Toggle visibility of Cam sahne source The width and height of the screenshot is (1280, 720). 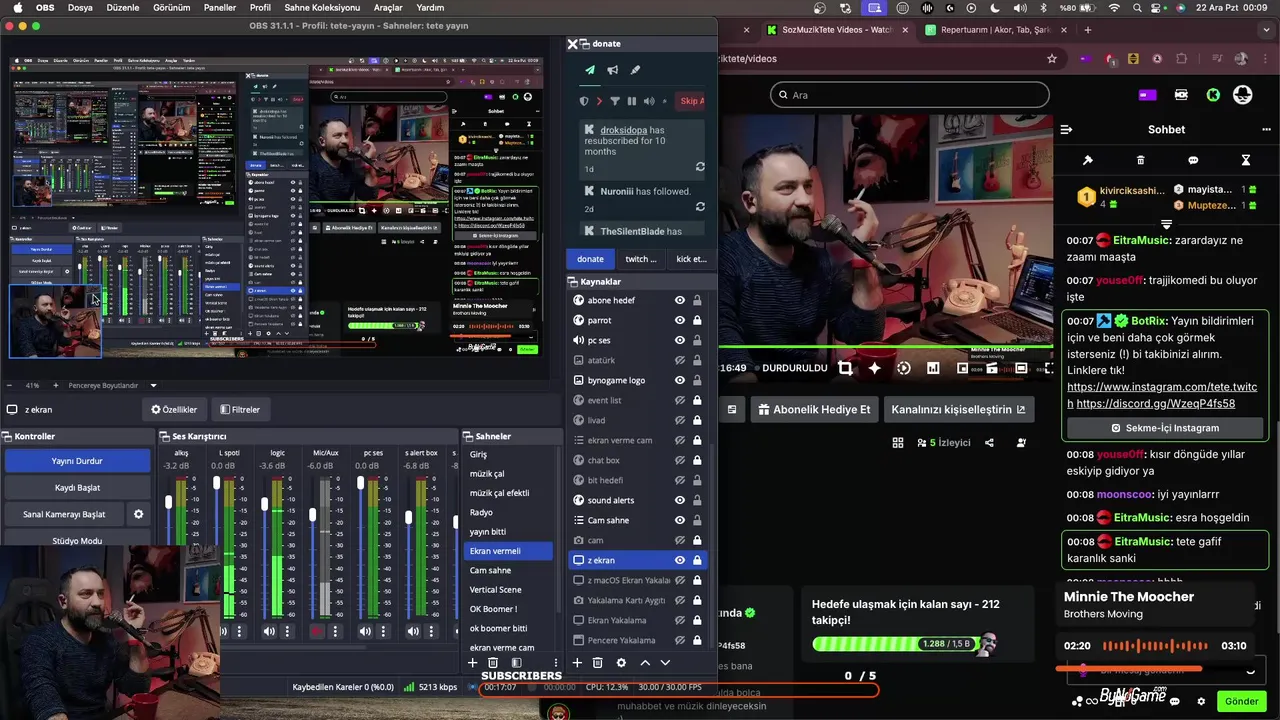click(680, 520)
